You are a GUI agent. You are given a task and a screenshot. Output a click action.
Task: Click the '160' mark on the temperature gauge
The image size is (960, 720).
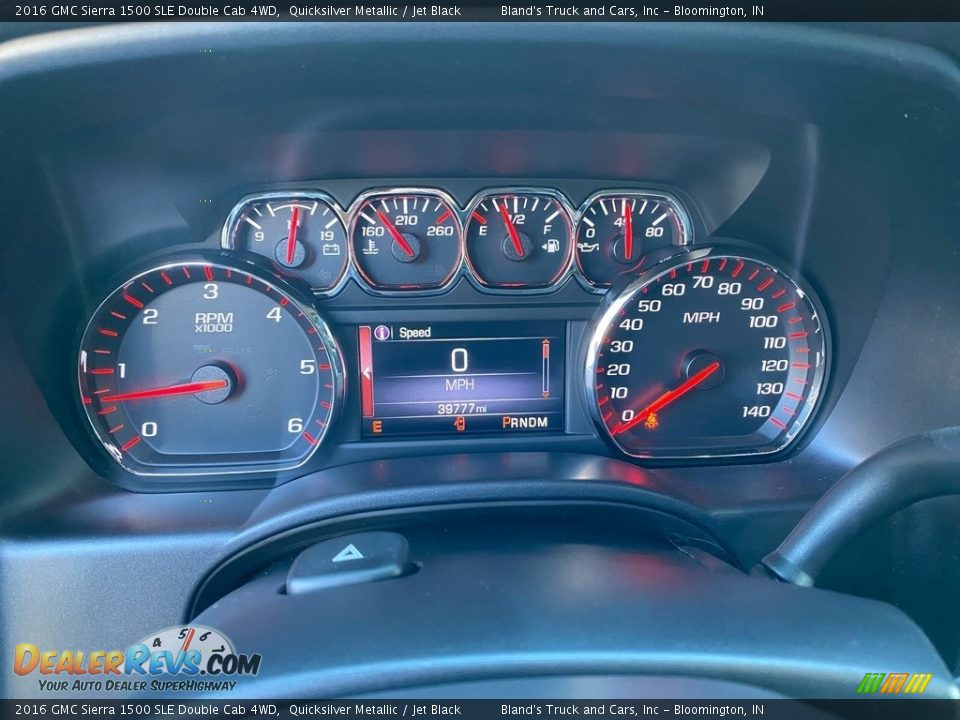372,231
